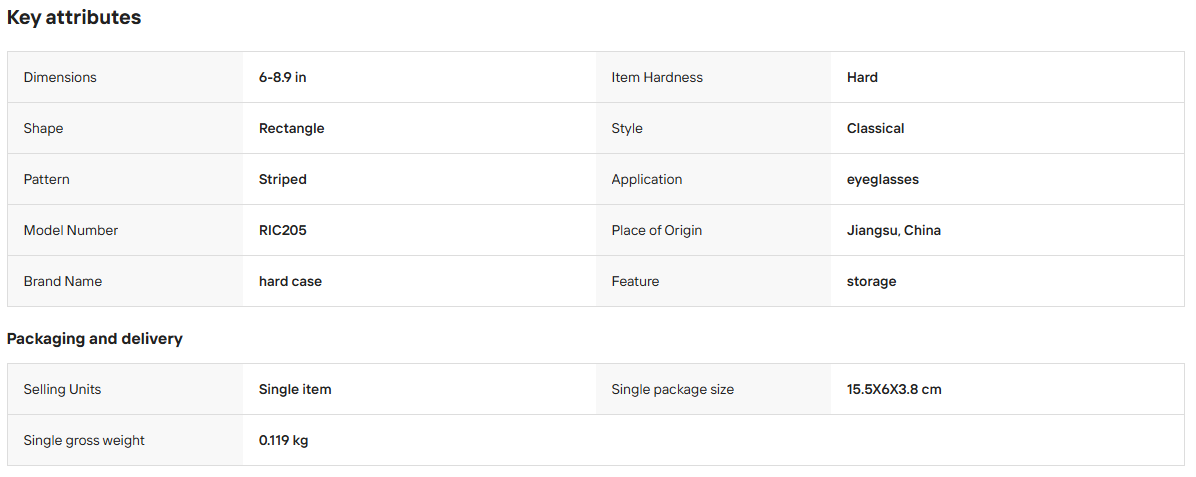Select the Single item selling units value

click(x=295, y=389)
